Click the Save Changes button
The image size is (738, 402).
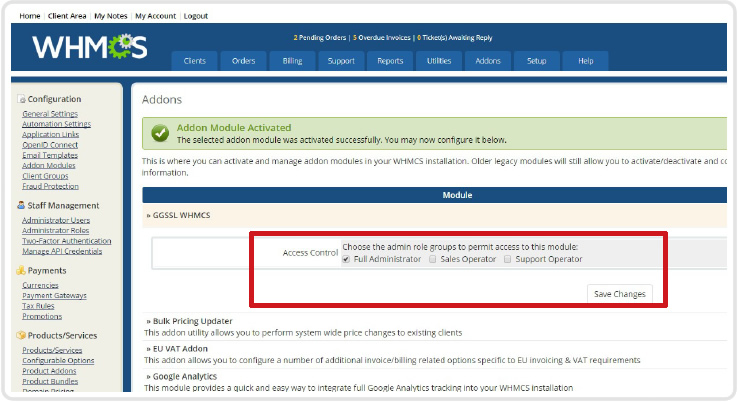pyautogui.click(x=619, y=294)
